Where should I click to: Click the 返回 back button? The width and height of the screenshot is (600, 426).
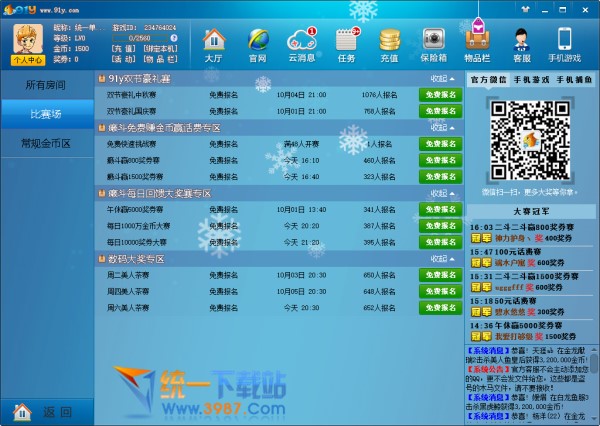click(x=46, y=411)
